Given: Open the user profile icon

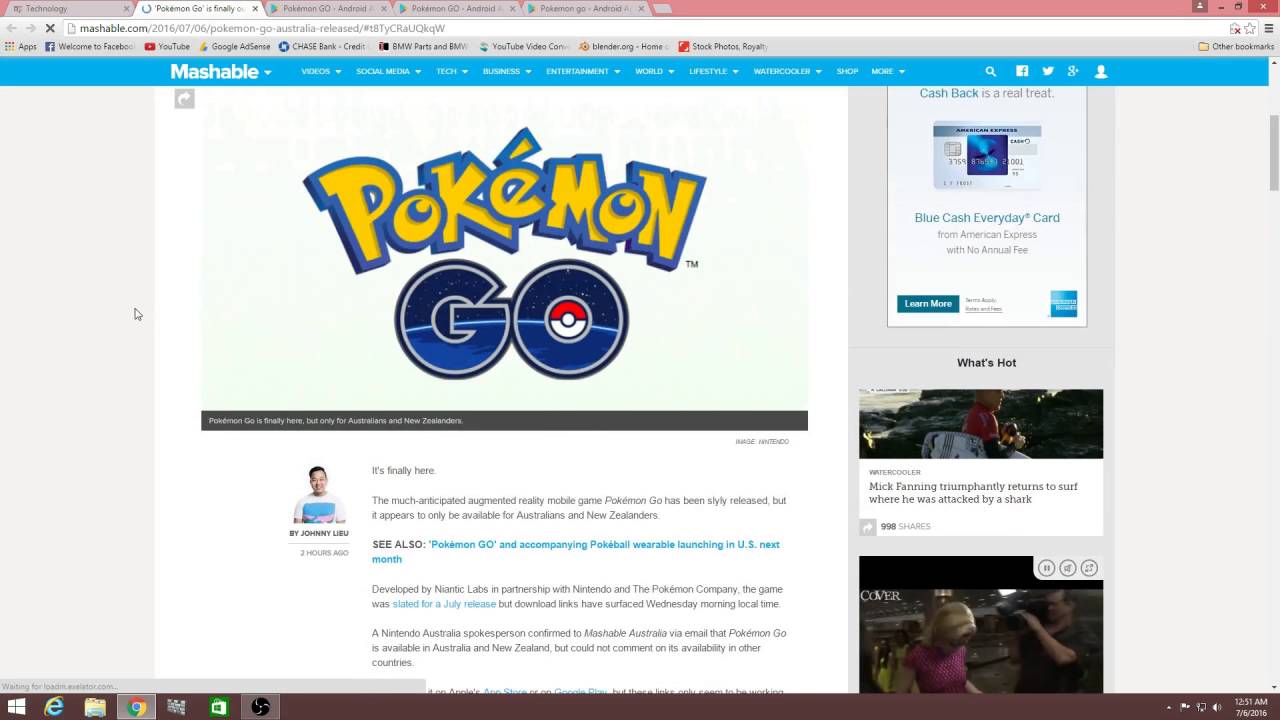Looking at the screenshot, I should point(1101,72).
